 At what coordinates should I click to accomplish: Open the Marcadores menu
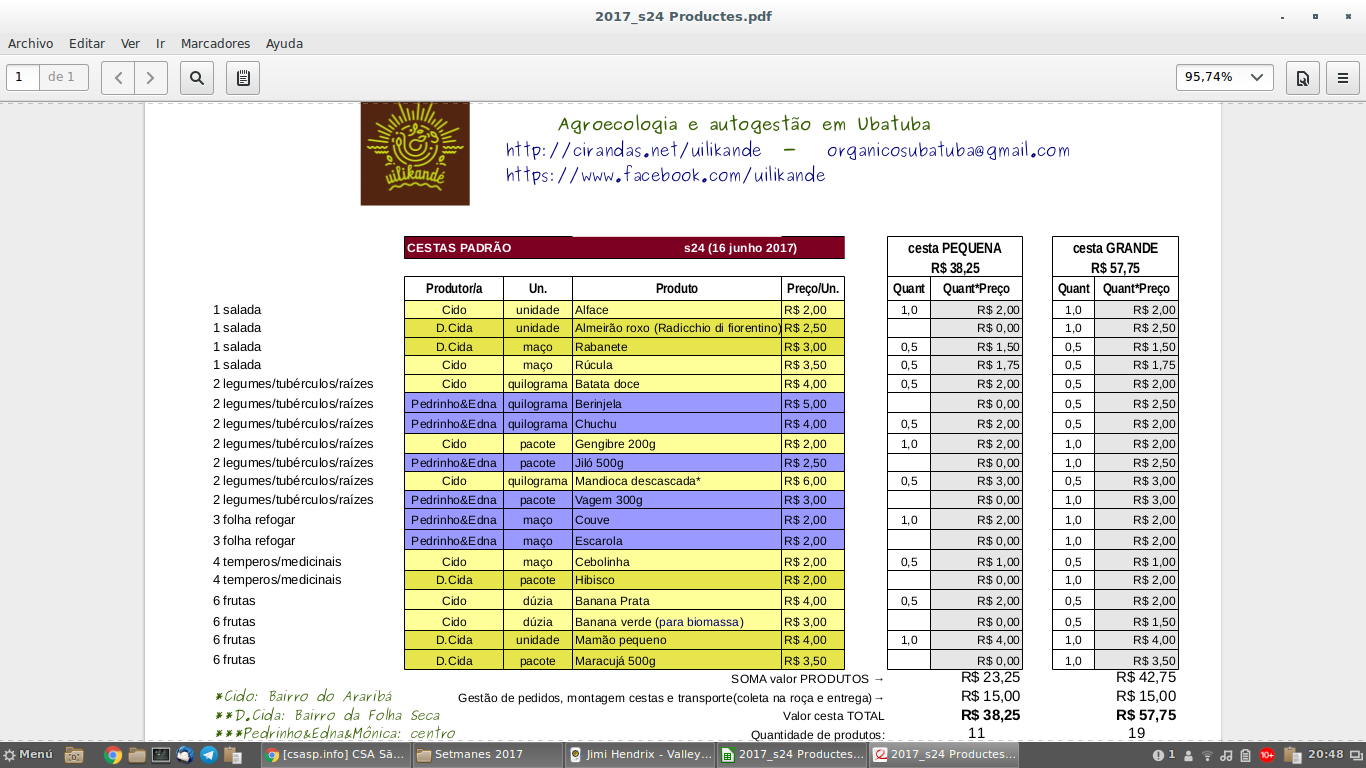215,44
